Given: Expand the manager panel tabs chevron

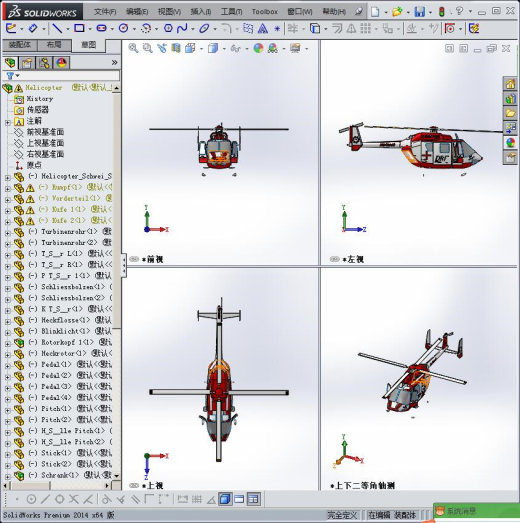Looking at the screenshot, I should pyautogui.click(x=114, y=62).
